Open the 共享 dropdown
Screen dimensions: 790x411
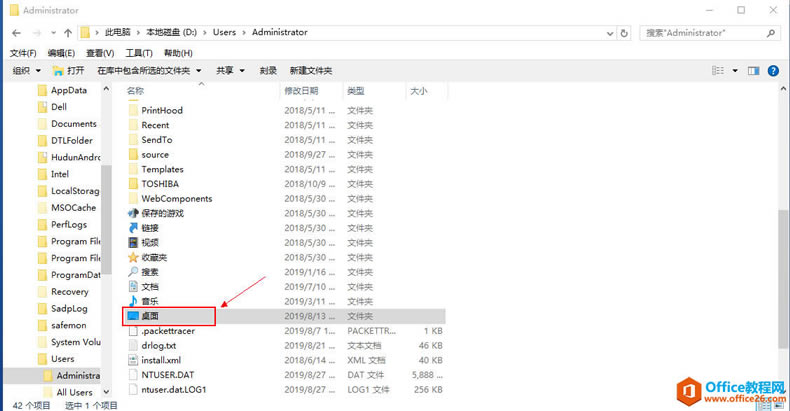(230, 71)
